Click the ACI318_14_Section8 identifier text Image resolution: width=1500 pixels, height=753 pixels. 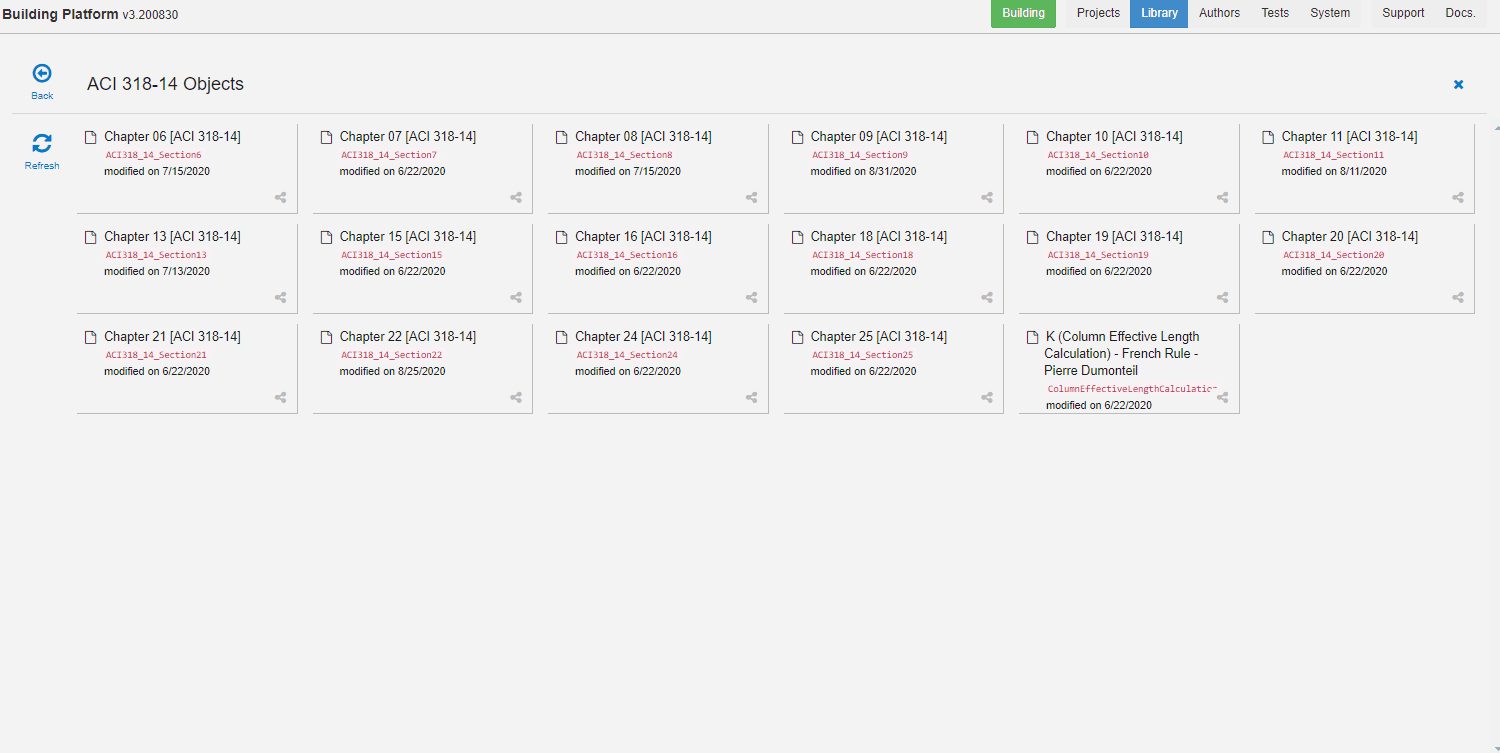pos(624,155)
